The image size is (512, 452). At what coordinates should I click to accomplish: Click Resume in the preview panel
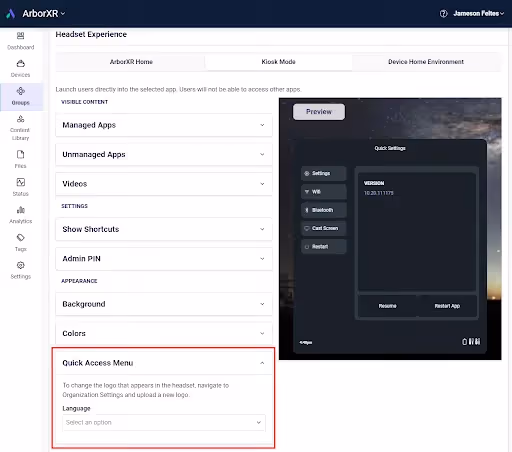pos(387,306)
